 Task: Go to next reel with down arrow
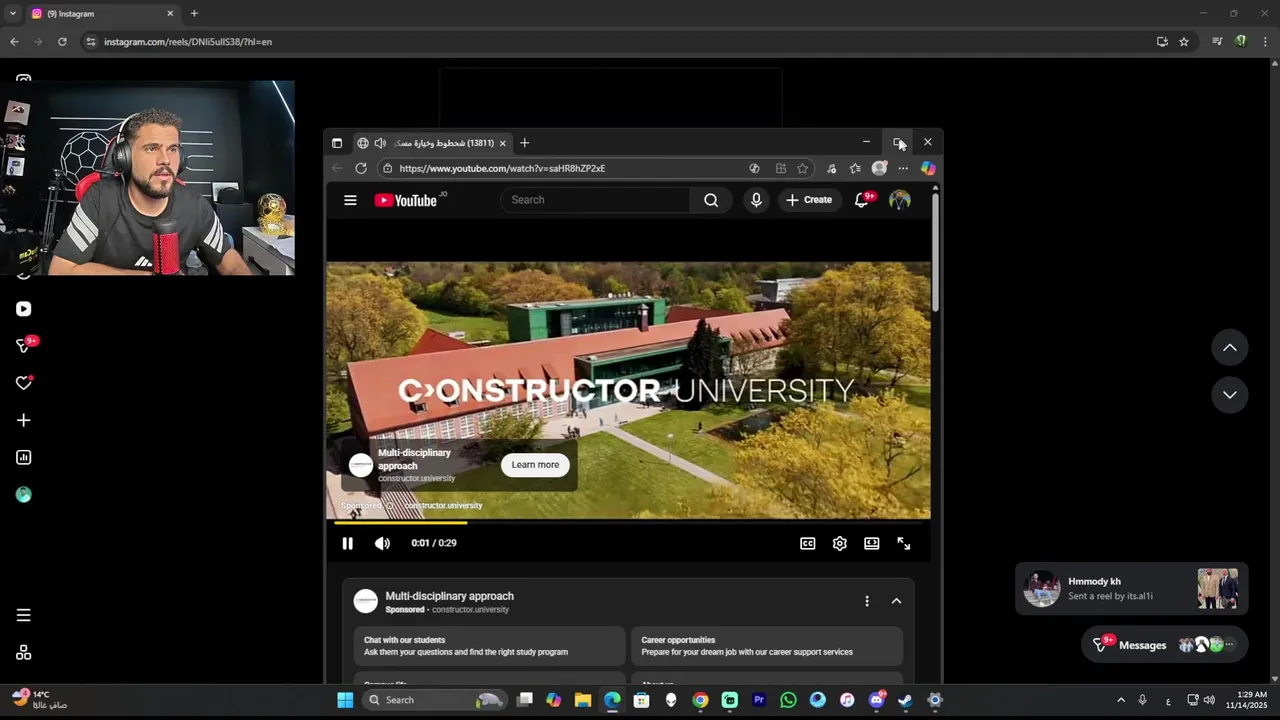(1230, 394)
